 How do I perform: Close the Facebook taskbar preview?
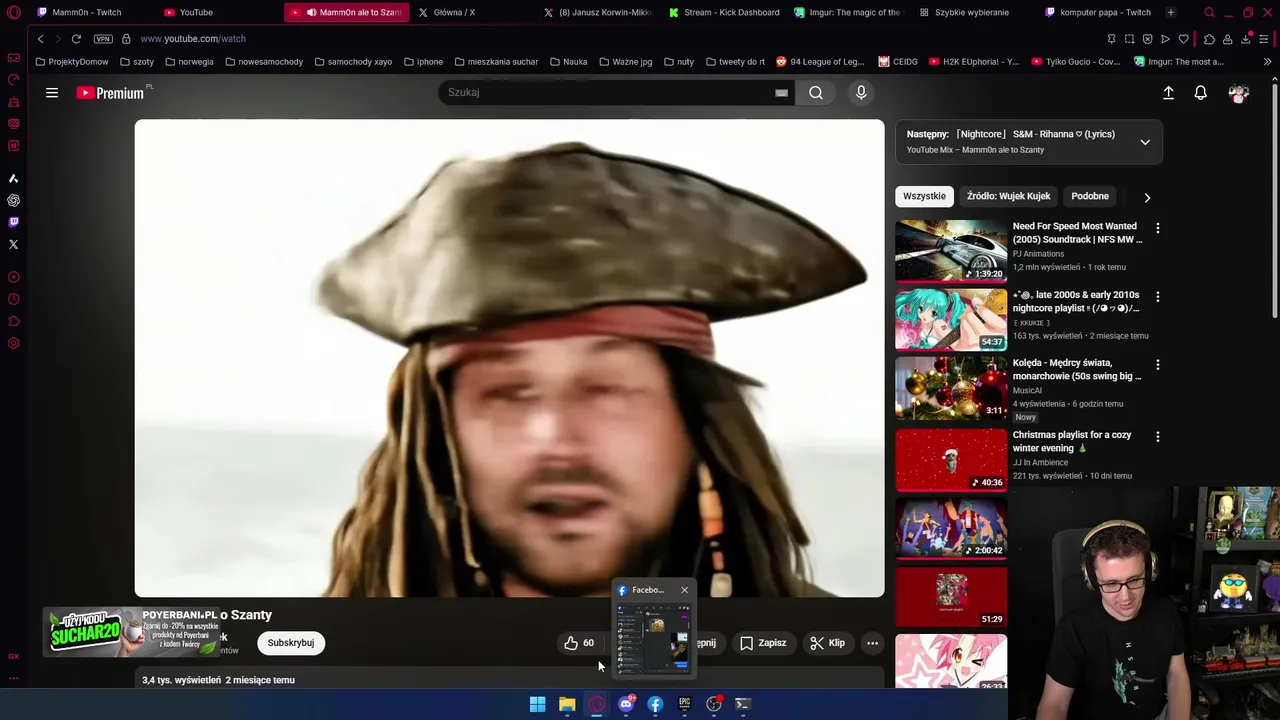pos(684,590)
